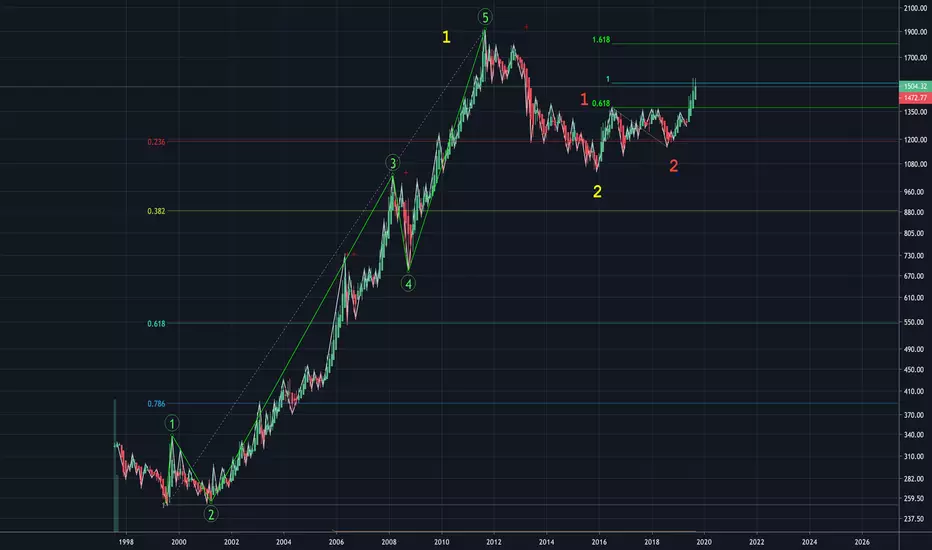
Task: Click the 2002 year on time axis
Action: (x=231, y=542)
